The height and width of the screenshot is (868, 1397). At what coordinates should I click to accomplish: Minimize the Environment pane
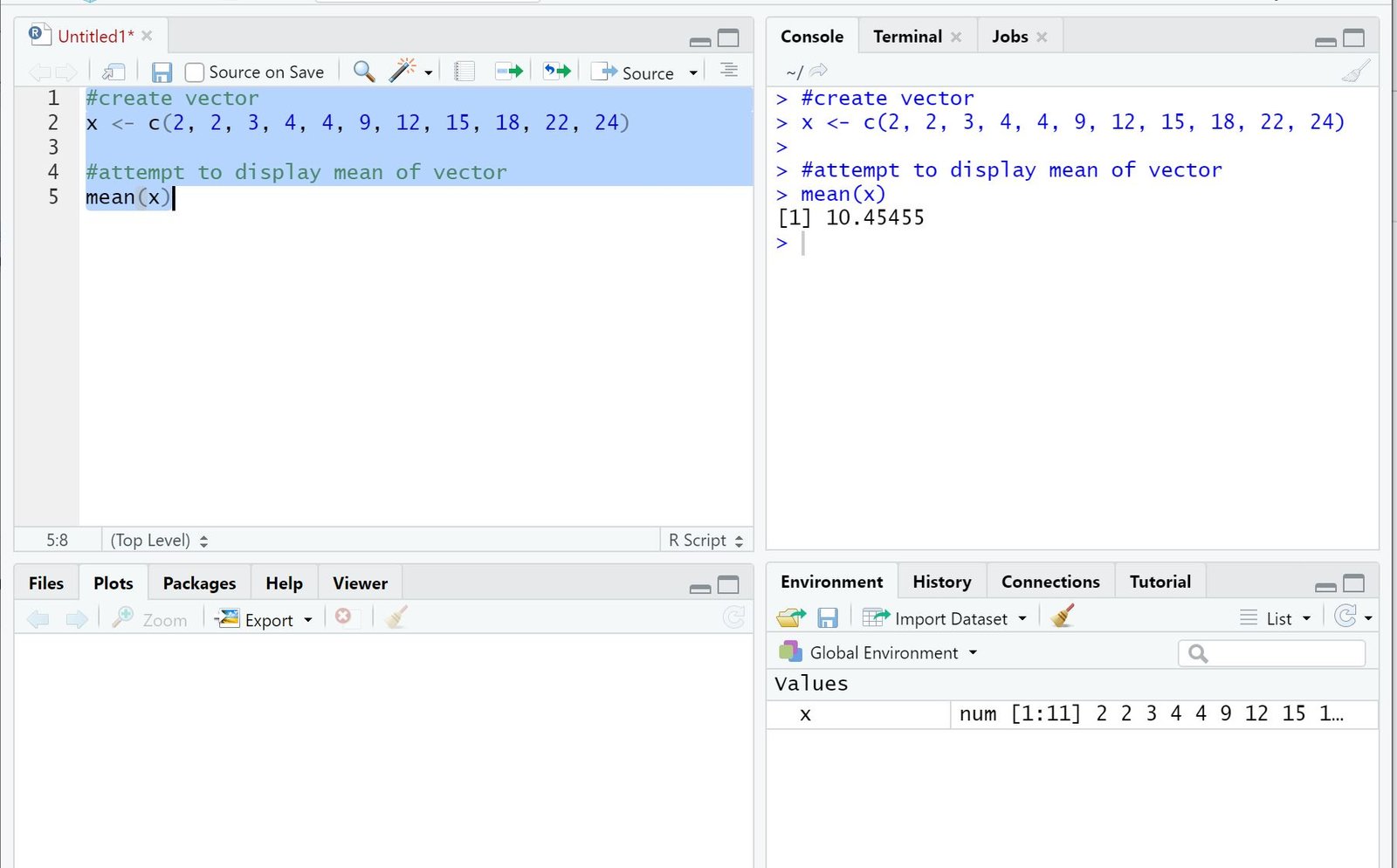tap(1325, 586)
